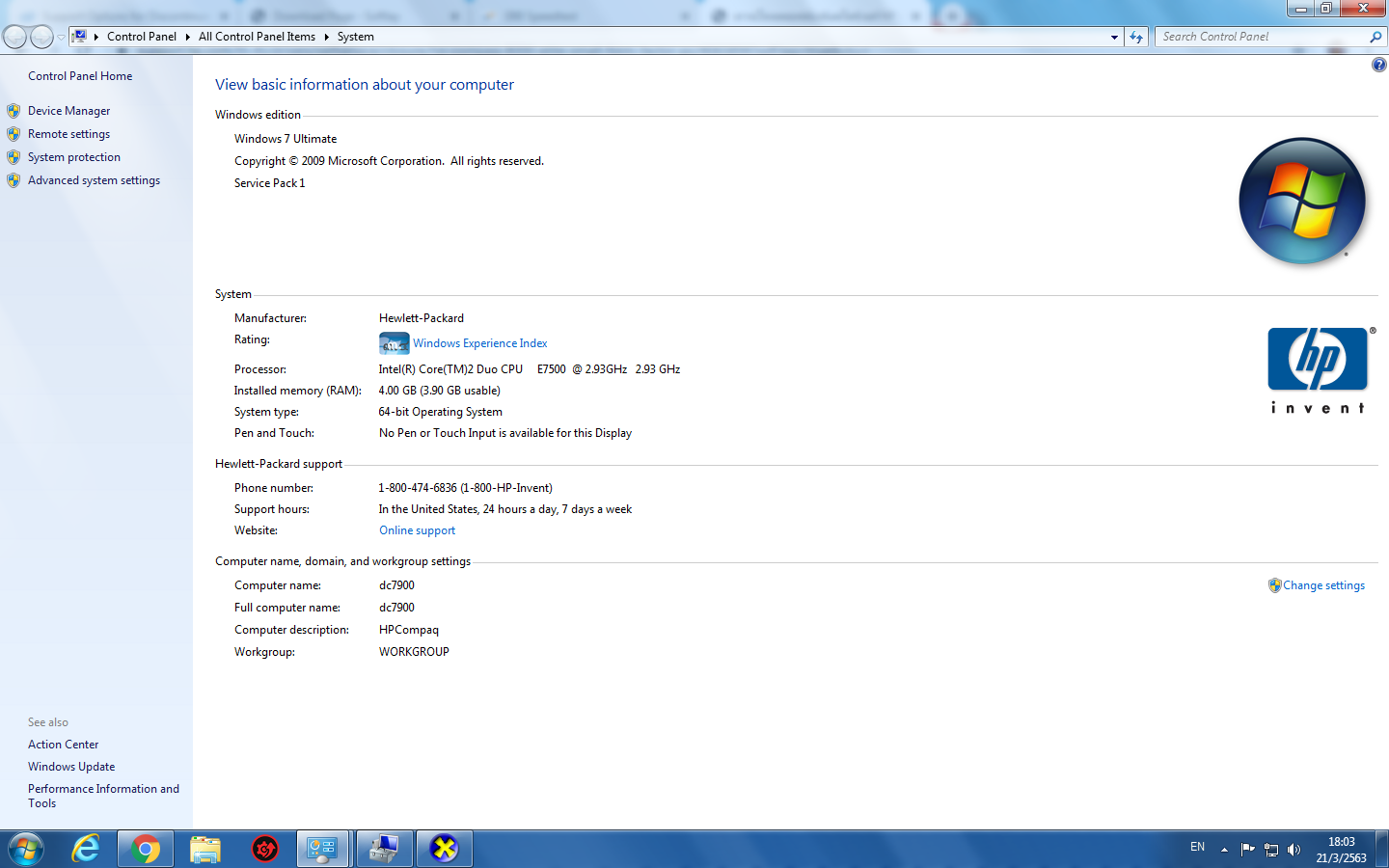
Task: Expand arrow after Control Panel breadcrumb
Action: point(187,37)
